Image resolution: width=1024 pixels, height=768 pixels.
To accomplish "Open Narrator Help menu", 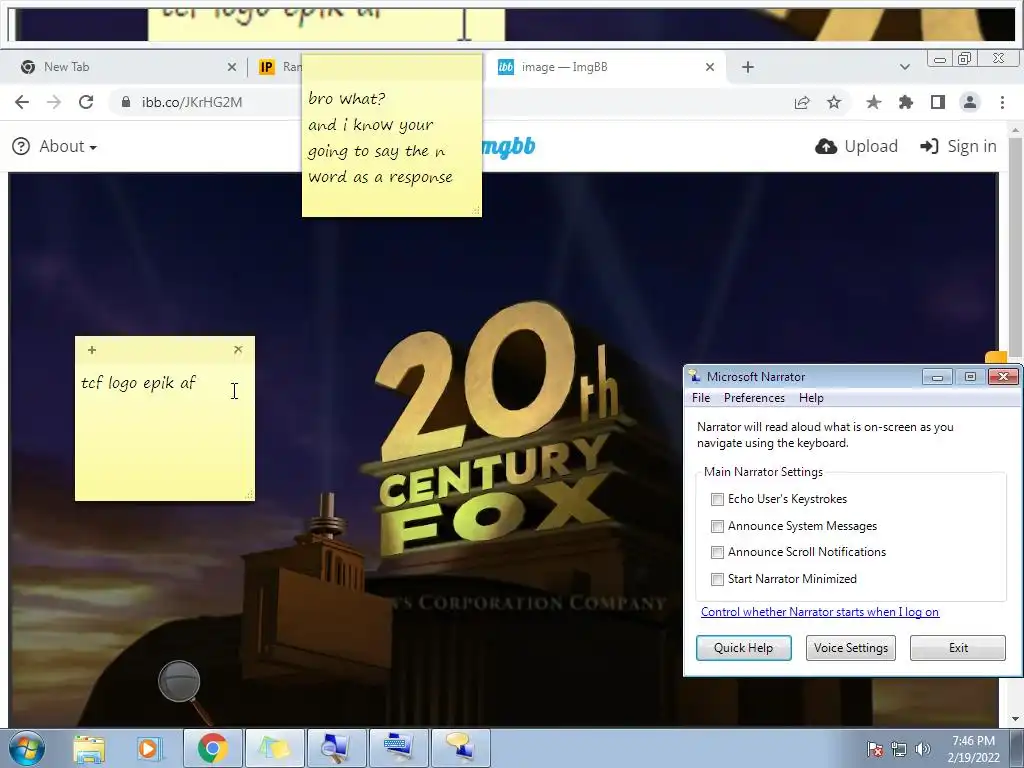I will (x=811, y=398).
